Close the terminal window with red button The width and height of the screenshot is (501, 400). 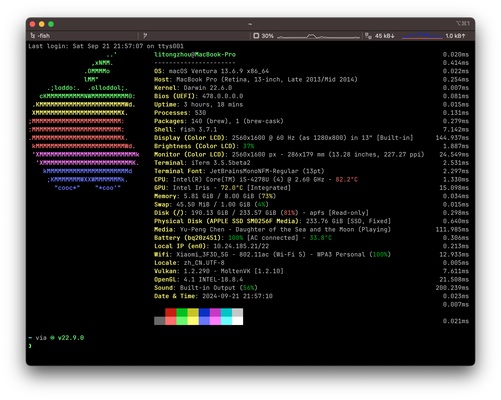click(x=32, y=24)
